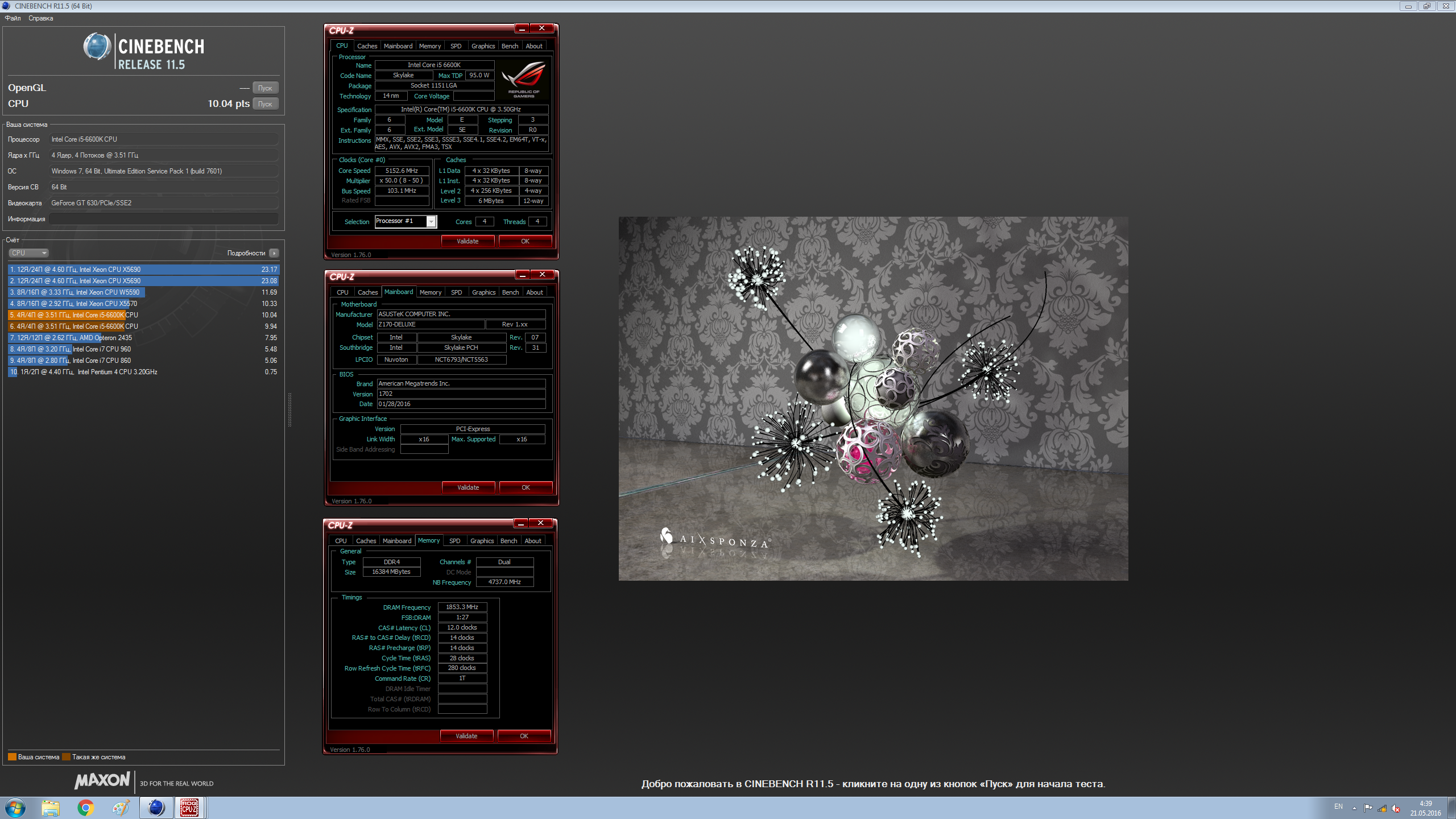Image resolution: width=1456 pixels, height=819 pixels.
Task: Click the Информация input field
Action: coord(164,219)
